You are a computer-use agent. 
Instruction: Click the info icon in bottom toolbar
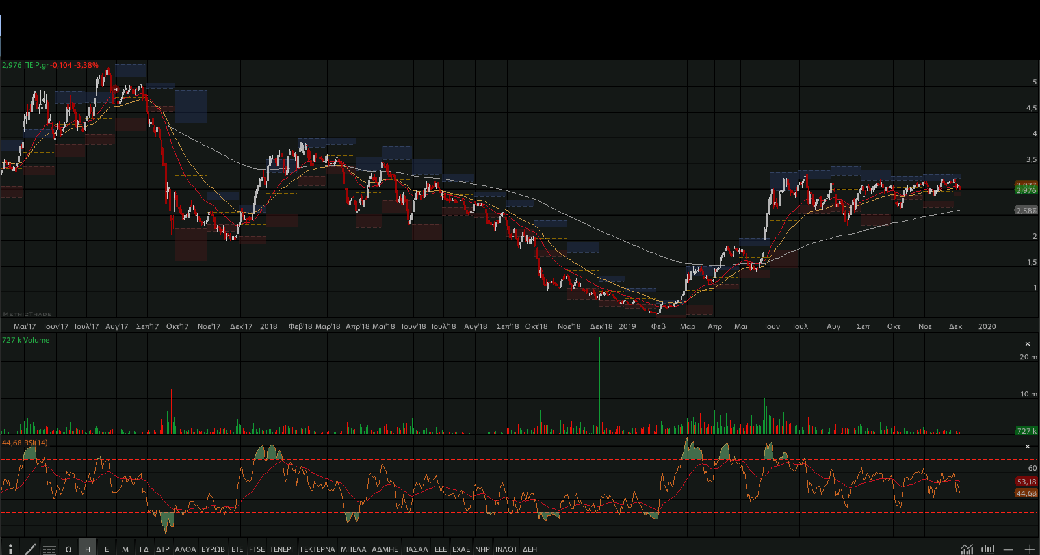point(8,548)
